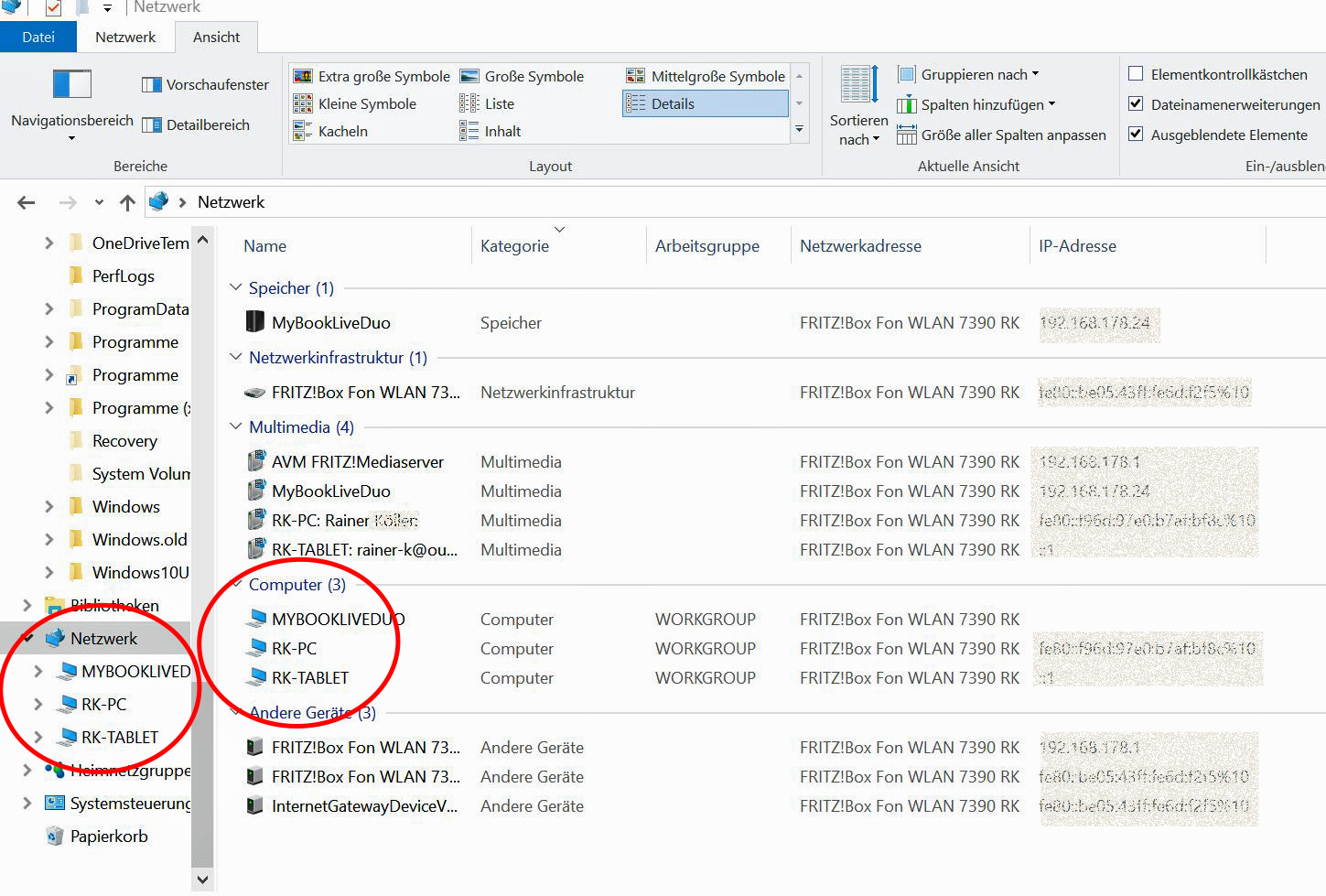Open the Navigationsbereich dropdown button

[x=71, y=105]
